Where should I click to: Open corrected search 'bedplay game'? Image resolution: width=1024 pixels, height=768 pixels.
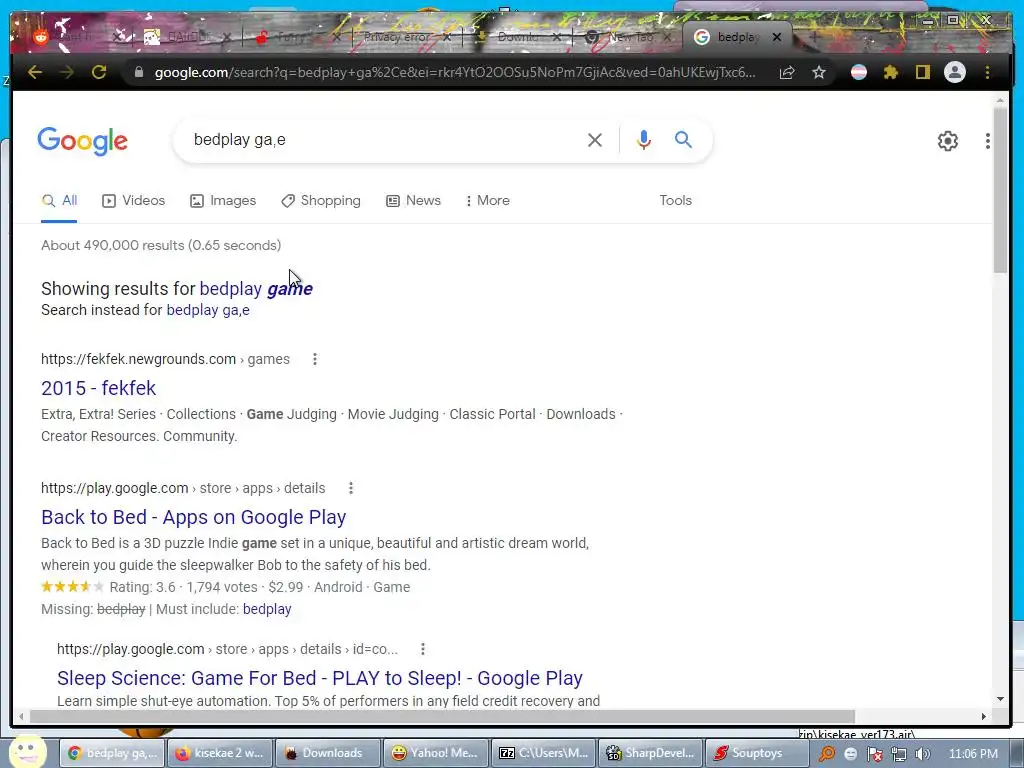256,289
